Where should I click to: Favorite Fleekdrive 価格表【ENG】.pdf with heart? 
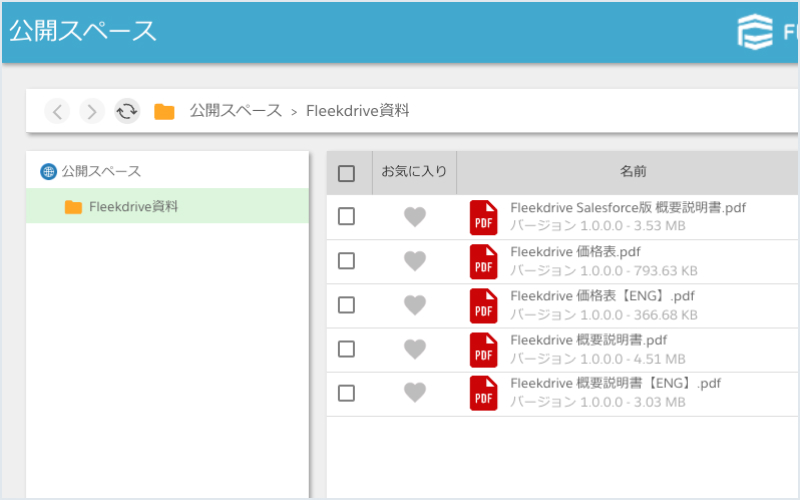415,305
